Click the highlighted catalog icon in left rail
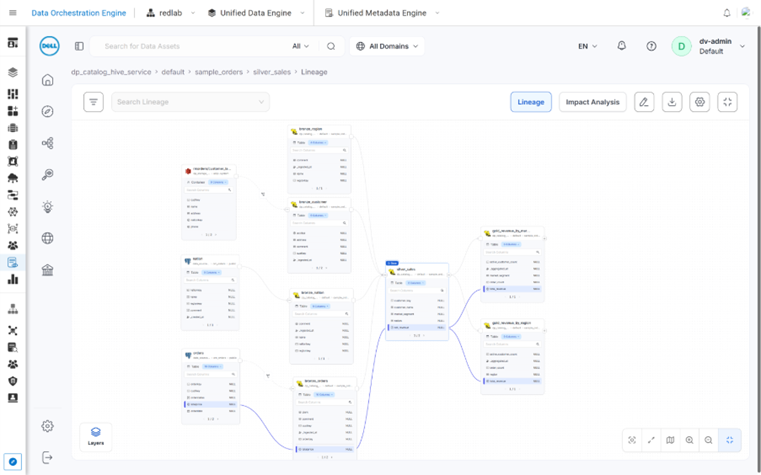761x475 pixels. (13, 262)
